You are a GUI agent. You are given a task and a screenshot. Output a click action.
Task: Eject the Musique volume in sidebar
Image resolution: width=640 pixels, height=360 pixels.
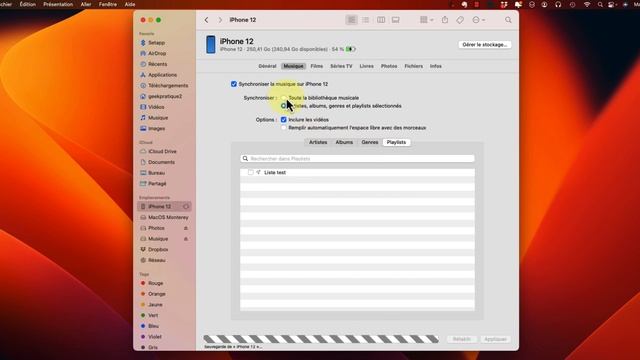pos(186,239)
